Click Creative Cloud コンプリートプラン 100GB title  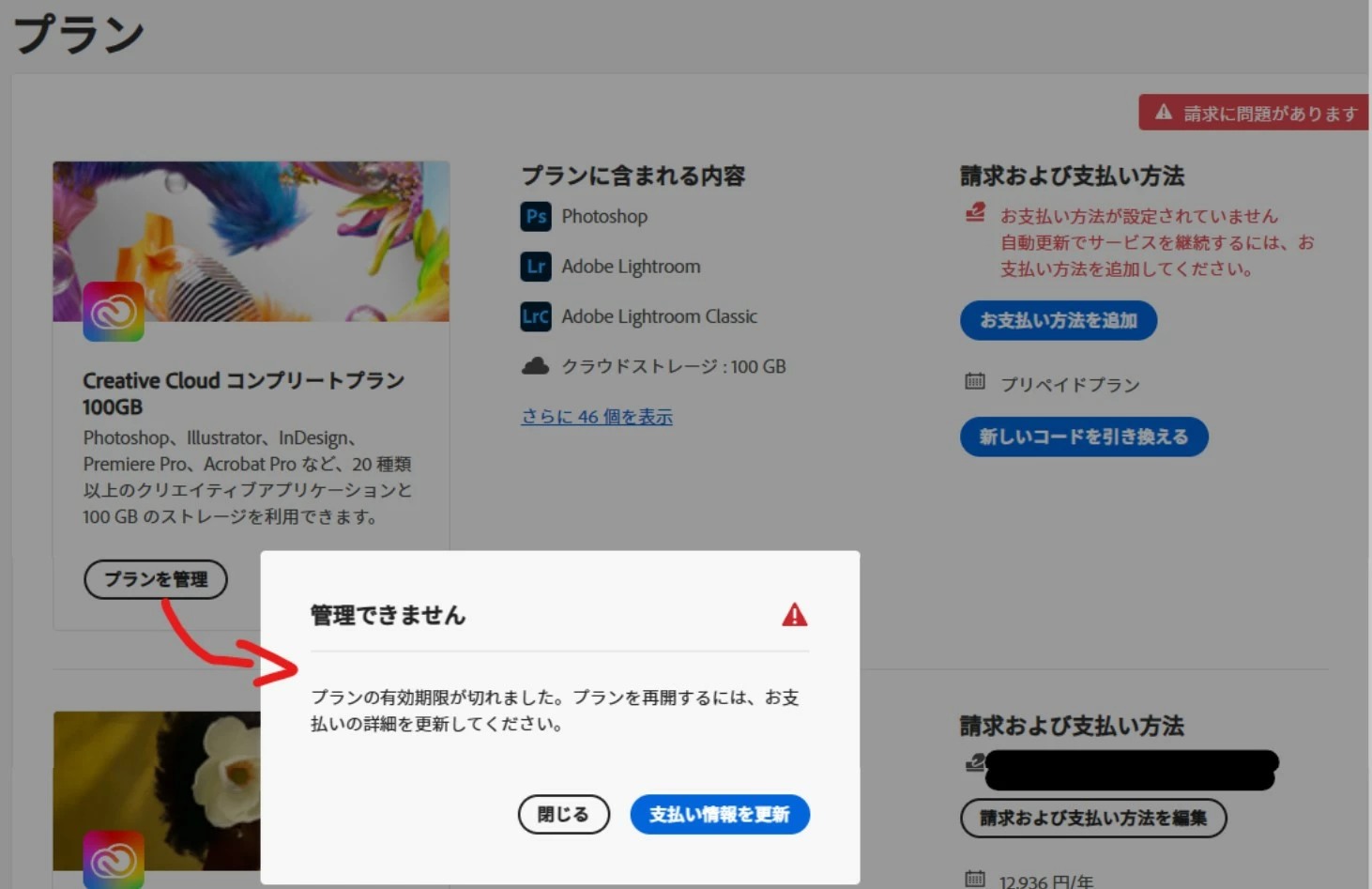point(243,393)
